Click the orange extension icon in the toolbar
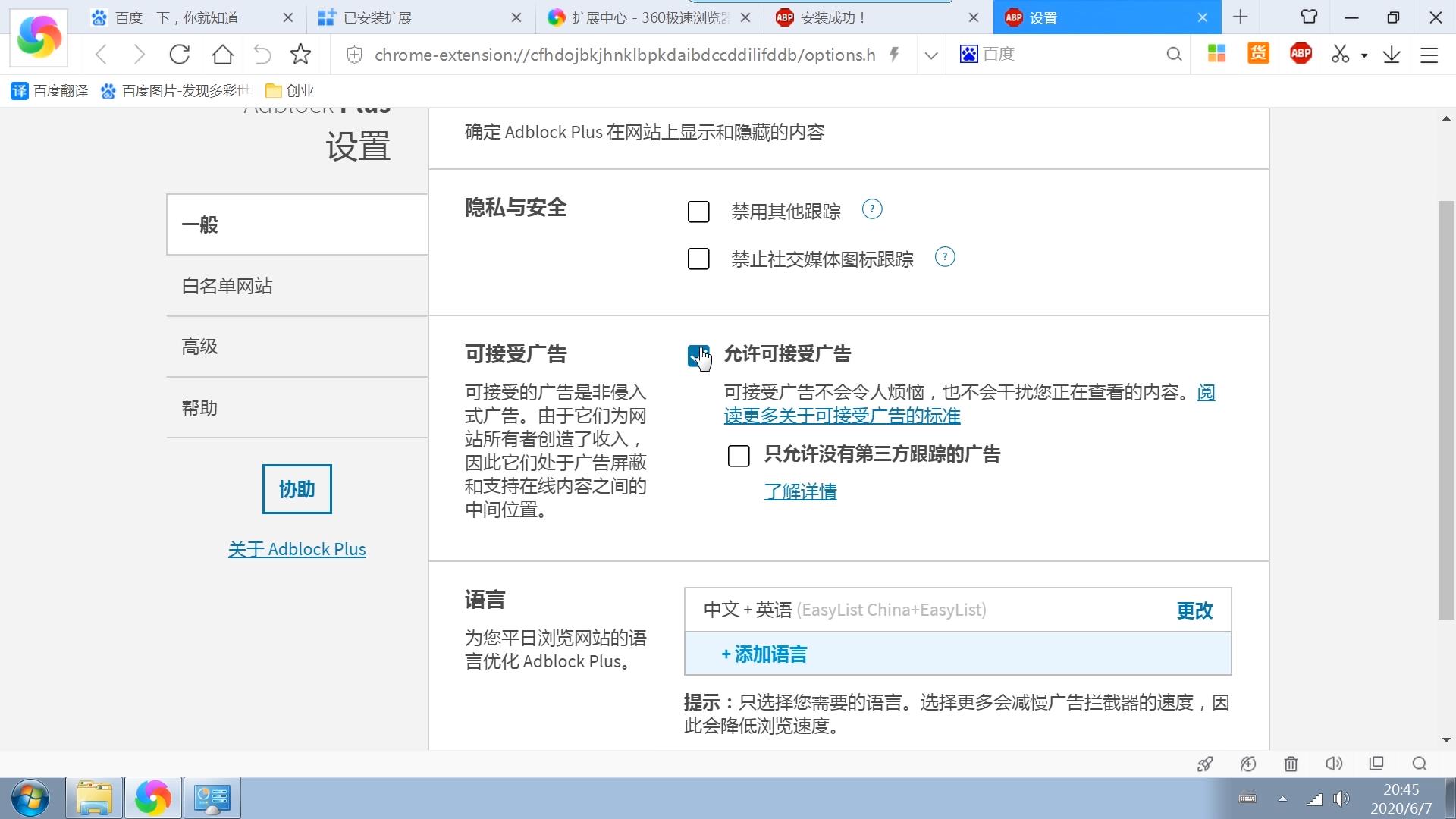1456x819 pixels. (x=1257, y=54)
